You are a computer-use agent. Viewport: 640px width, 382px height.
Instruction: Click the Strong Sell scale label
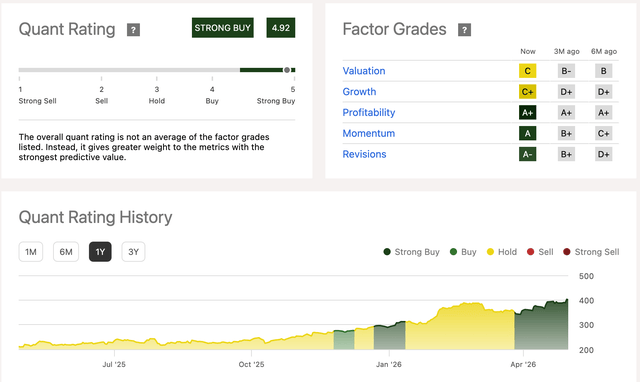[x=37, y=101]
